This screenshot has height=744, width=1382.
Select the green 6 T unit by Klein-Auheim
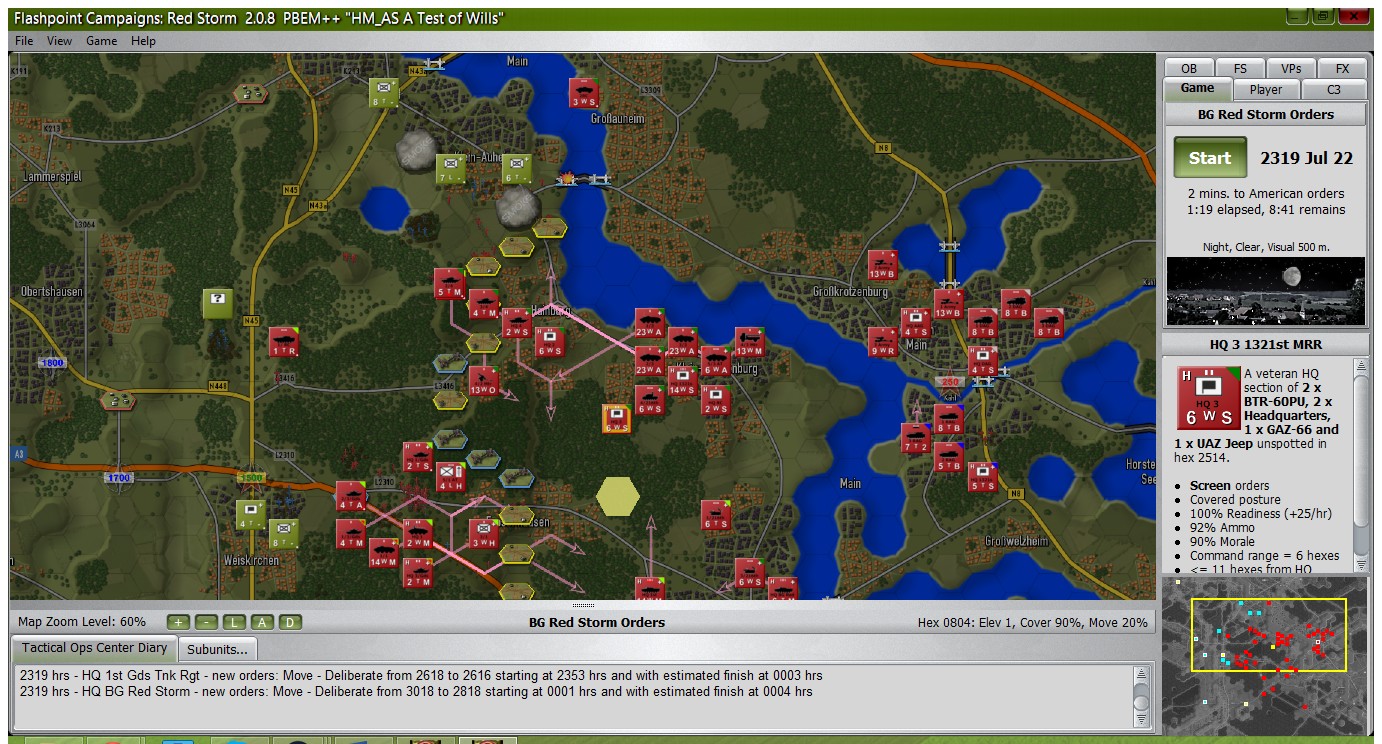click(516, 169)
